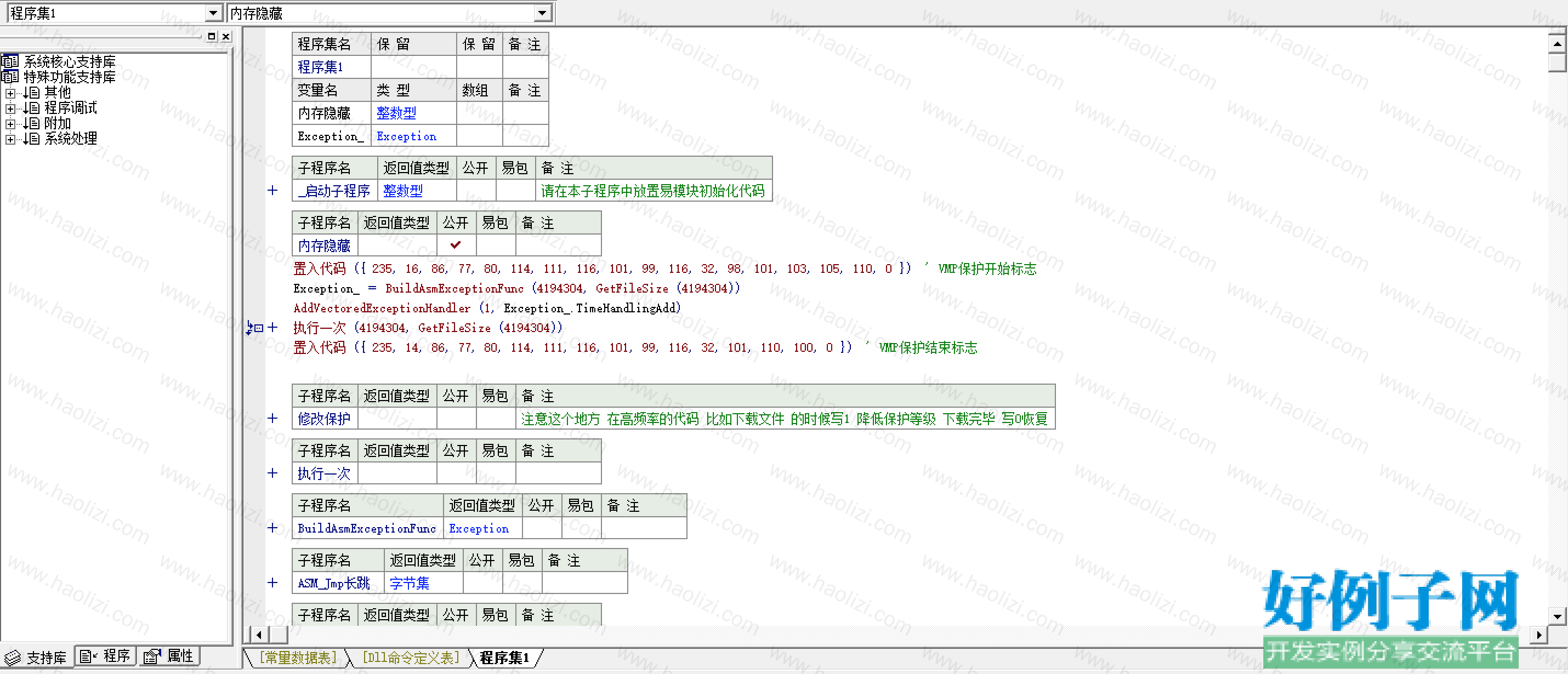Open the 内存隐藏 subroutine dropdown
The image size is (1568, 674).
click(x=542, y=13)
